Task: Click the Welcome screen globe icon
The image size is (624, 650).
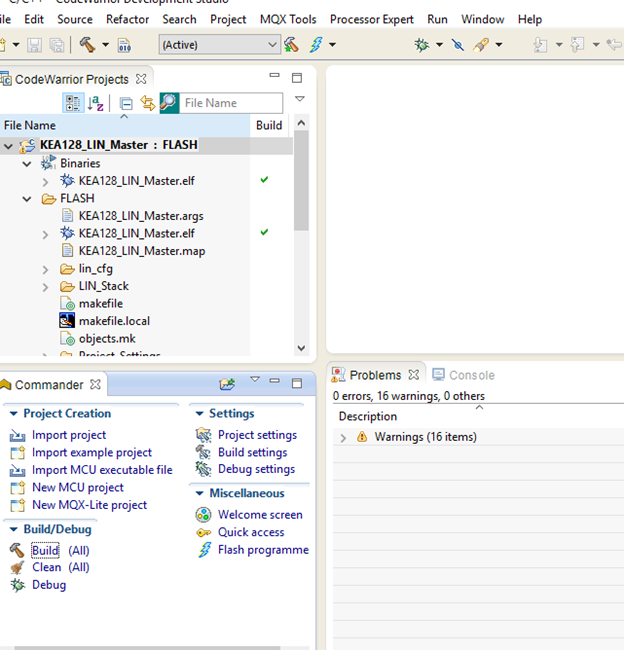Action: (x=204, y=515)
